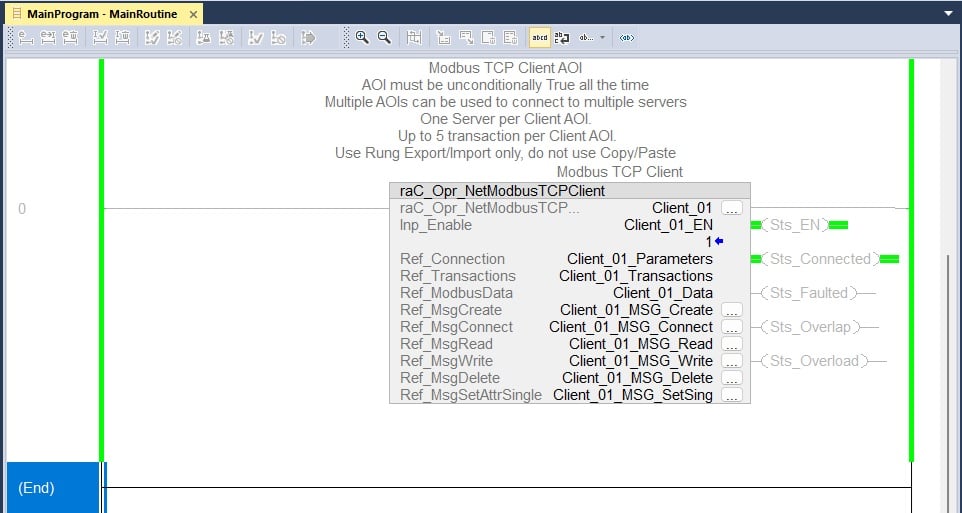Click the Ref_ModbusData parameter label
Screen dimensions: 962x513
click(456, 293)
